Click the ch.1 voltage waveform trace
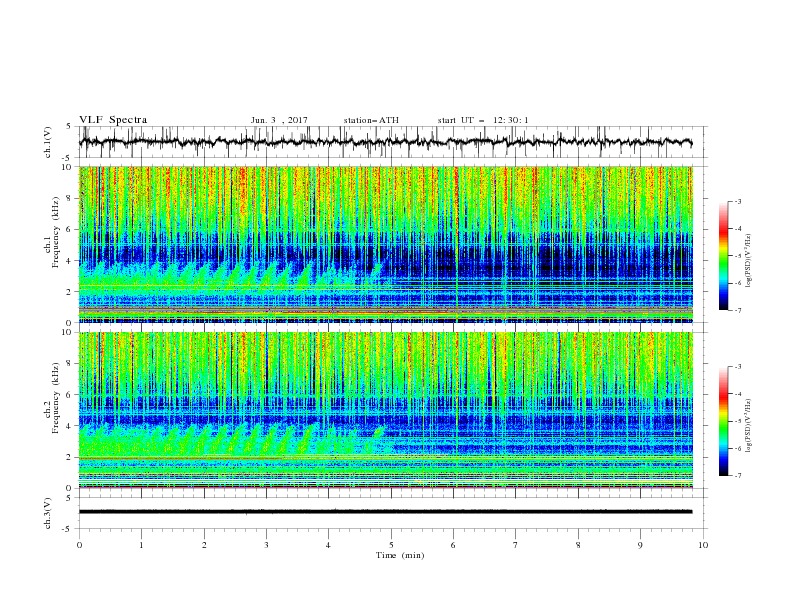The width and height of the screenshot is (792, 612). click(385, 142)
